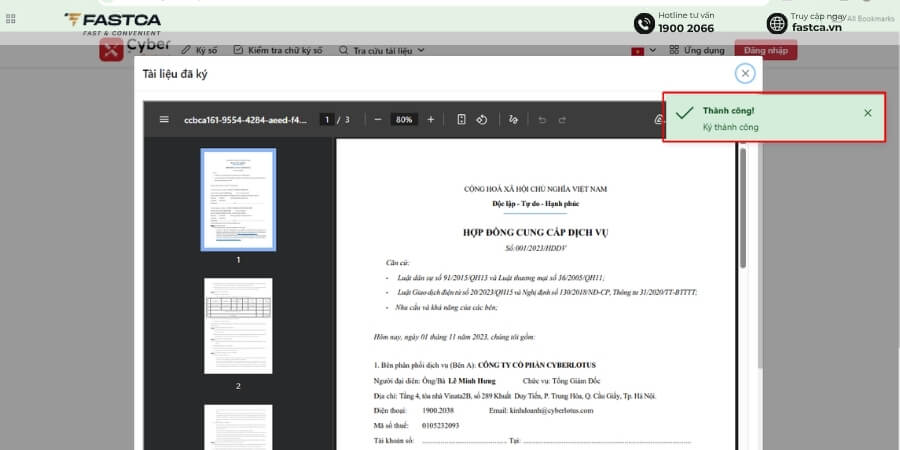Close the Tài liệu đã ký dialog
This screenshot has height=450, width=900.
745,73
